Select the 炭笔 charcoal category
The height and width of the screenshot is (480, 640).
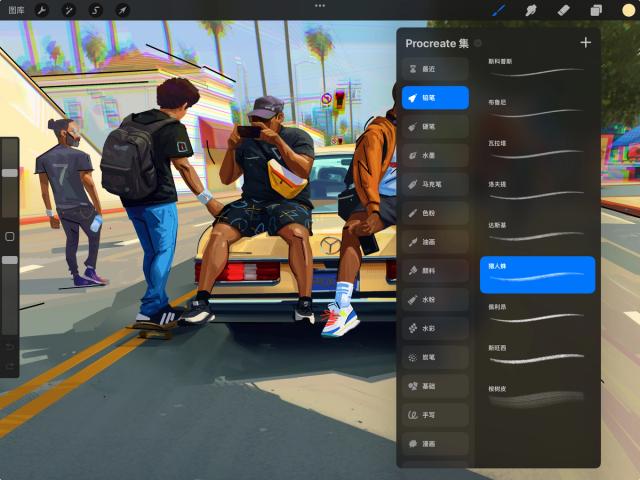435,357
